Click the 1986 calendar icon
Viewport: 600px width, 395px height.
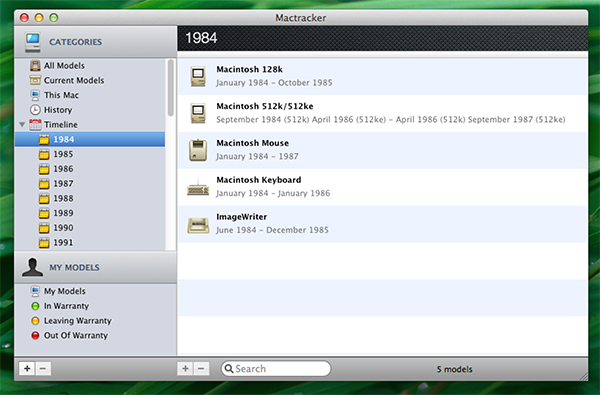(x=44, y=169)
